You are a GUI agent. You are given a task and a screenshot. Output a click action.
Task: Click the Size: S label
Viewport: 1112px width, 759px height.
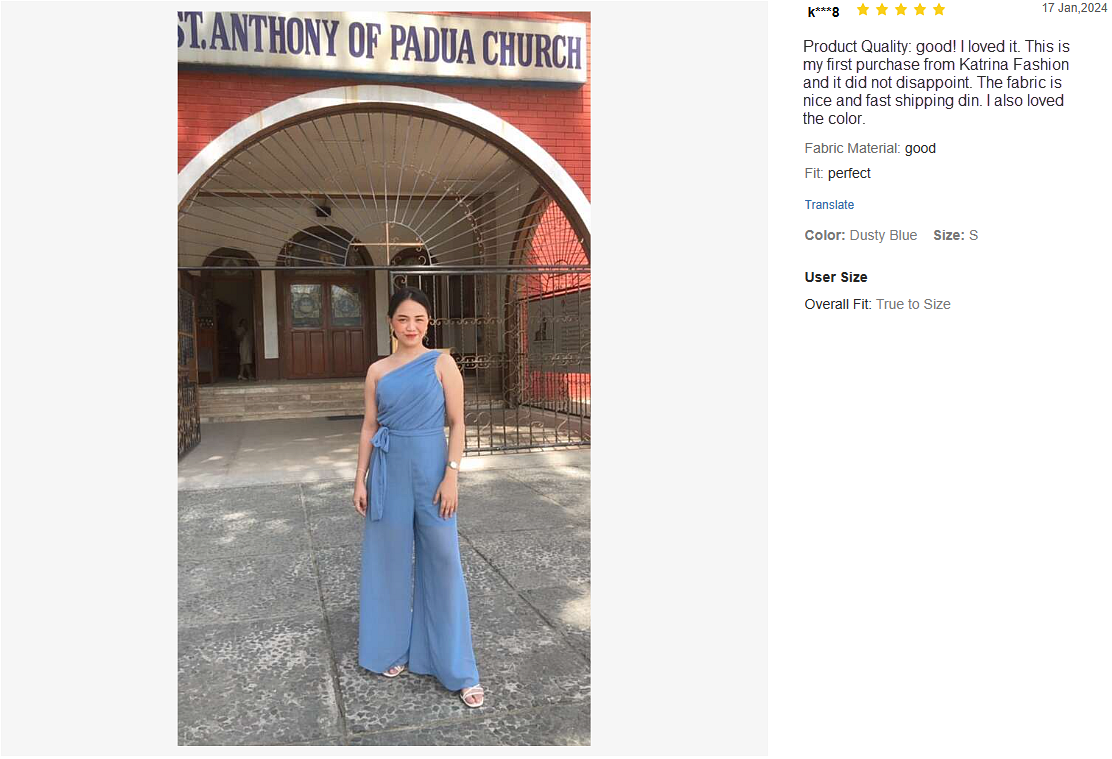pyautogui.click(x=955, y=235)
